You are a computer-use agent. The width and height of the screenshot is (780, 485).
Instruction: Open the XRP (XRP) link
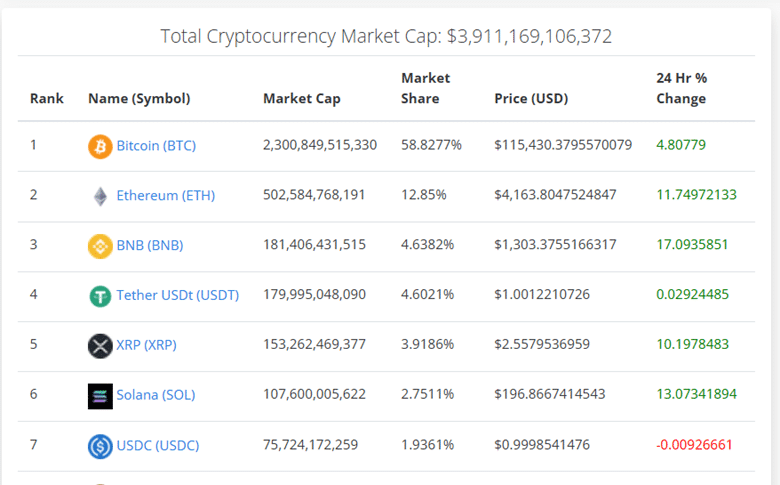tap(146, 346)
